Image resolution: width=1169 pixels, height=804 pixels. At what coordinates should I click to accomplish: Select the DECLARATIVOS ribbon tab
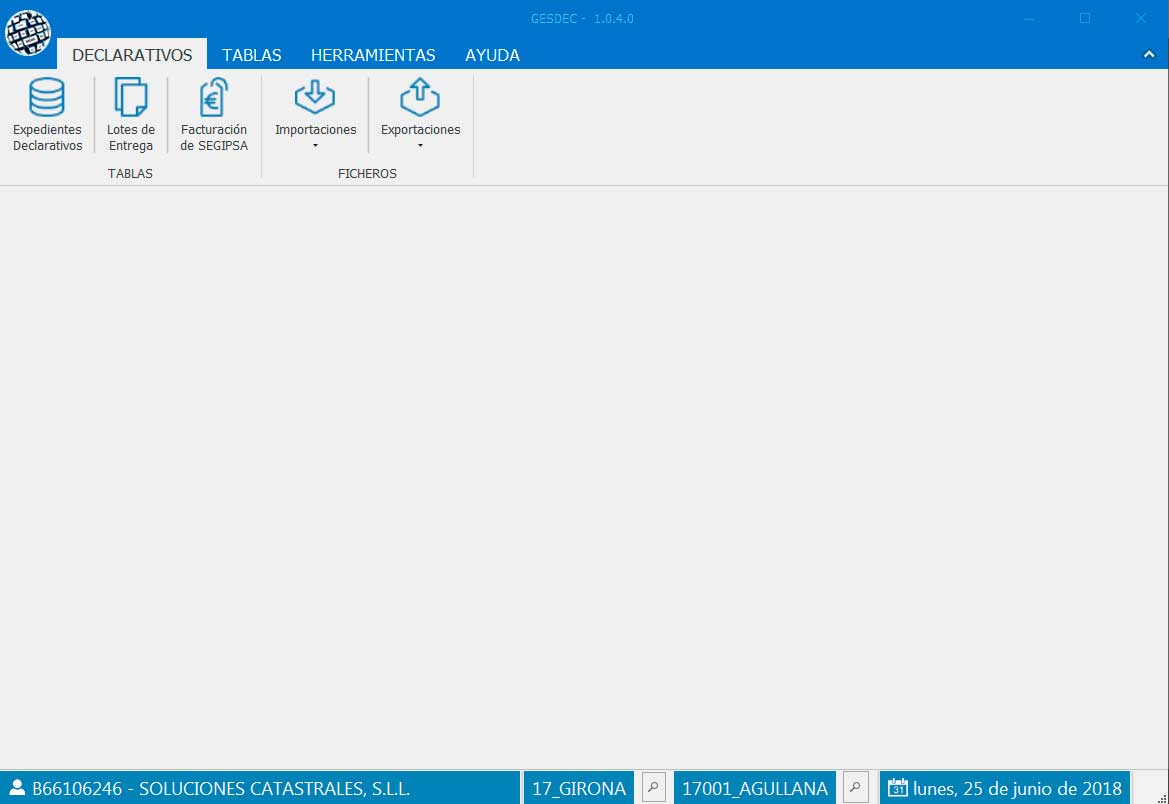tap(132, 55)
